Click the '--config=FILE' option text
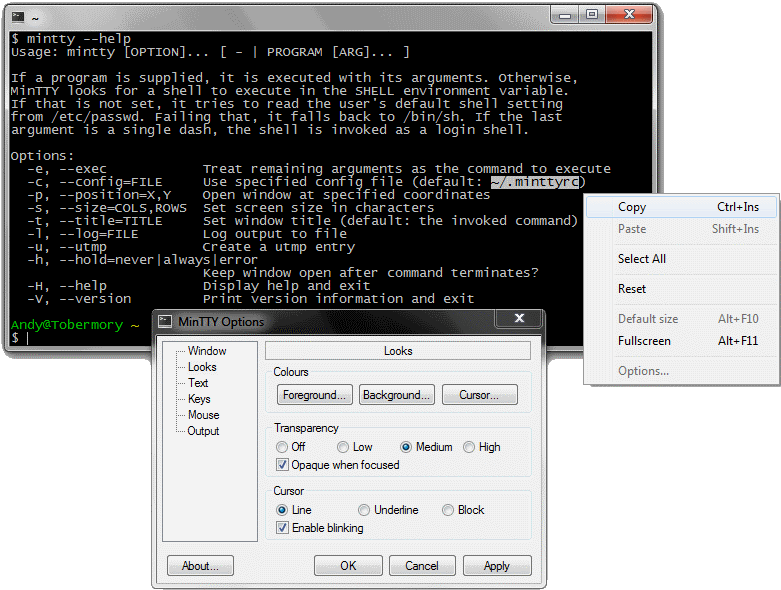Image resolution: width=781 pixels, height=590 pixels. [111, 182]
